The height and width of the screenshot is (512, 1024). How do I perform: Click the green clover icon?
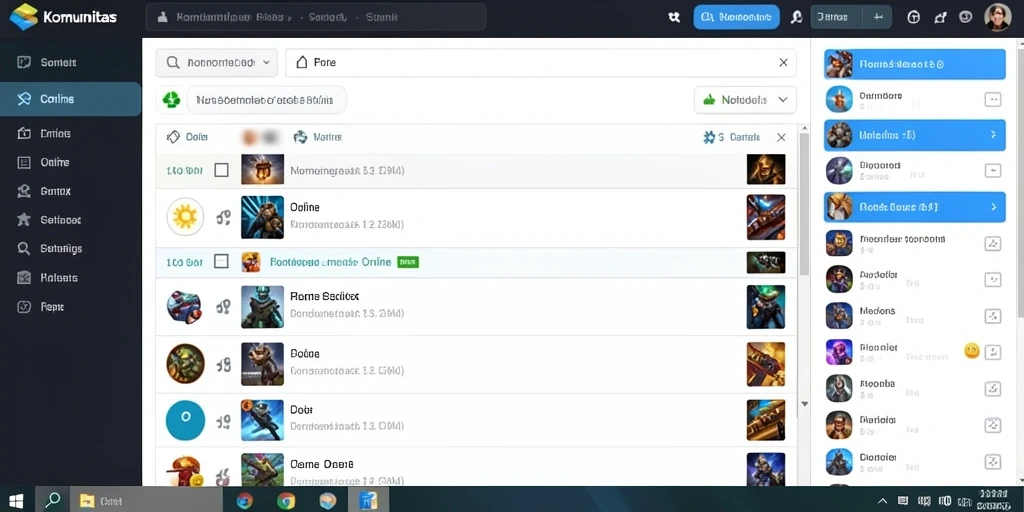[x=171, y=100]
